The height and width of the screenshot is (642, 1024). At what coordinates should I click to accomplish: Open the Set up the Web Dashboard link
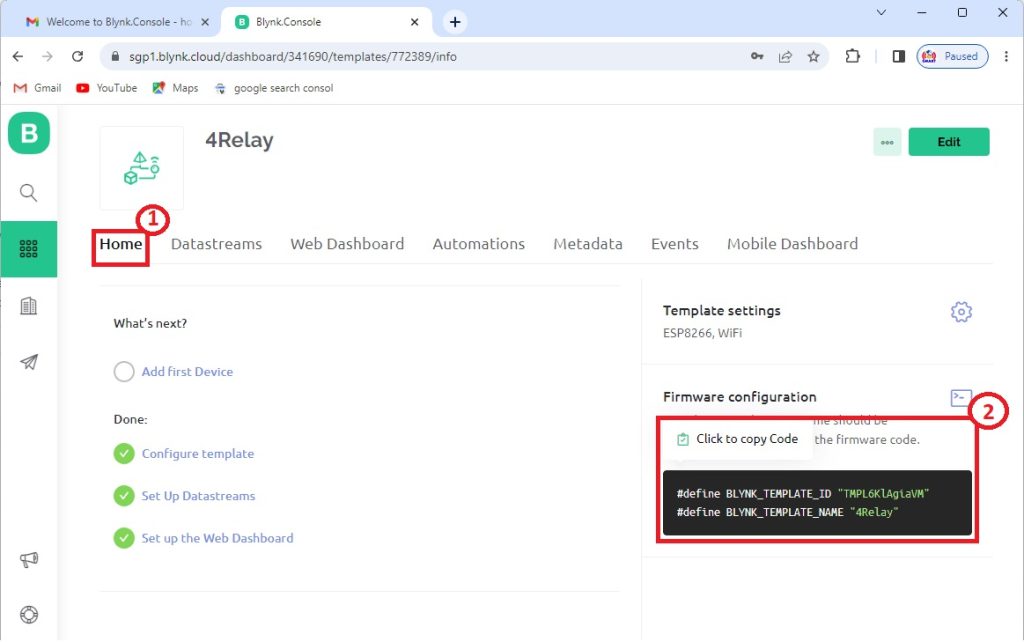217,538
